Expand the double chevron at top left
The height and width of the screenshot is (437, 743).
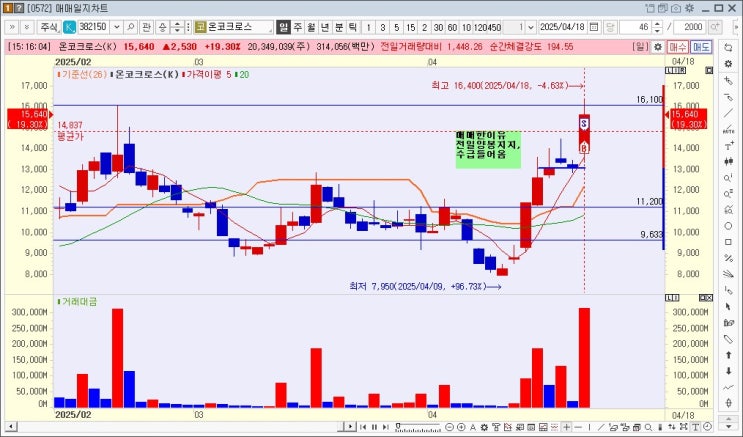coord(12,27)
